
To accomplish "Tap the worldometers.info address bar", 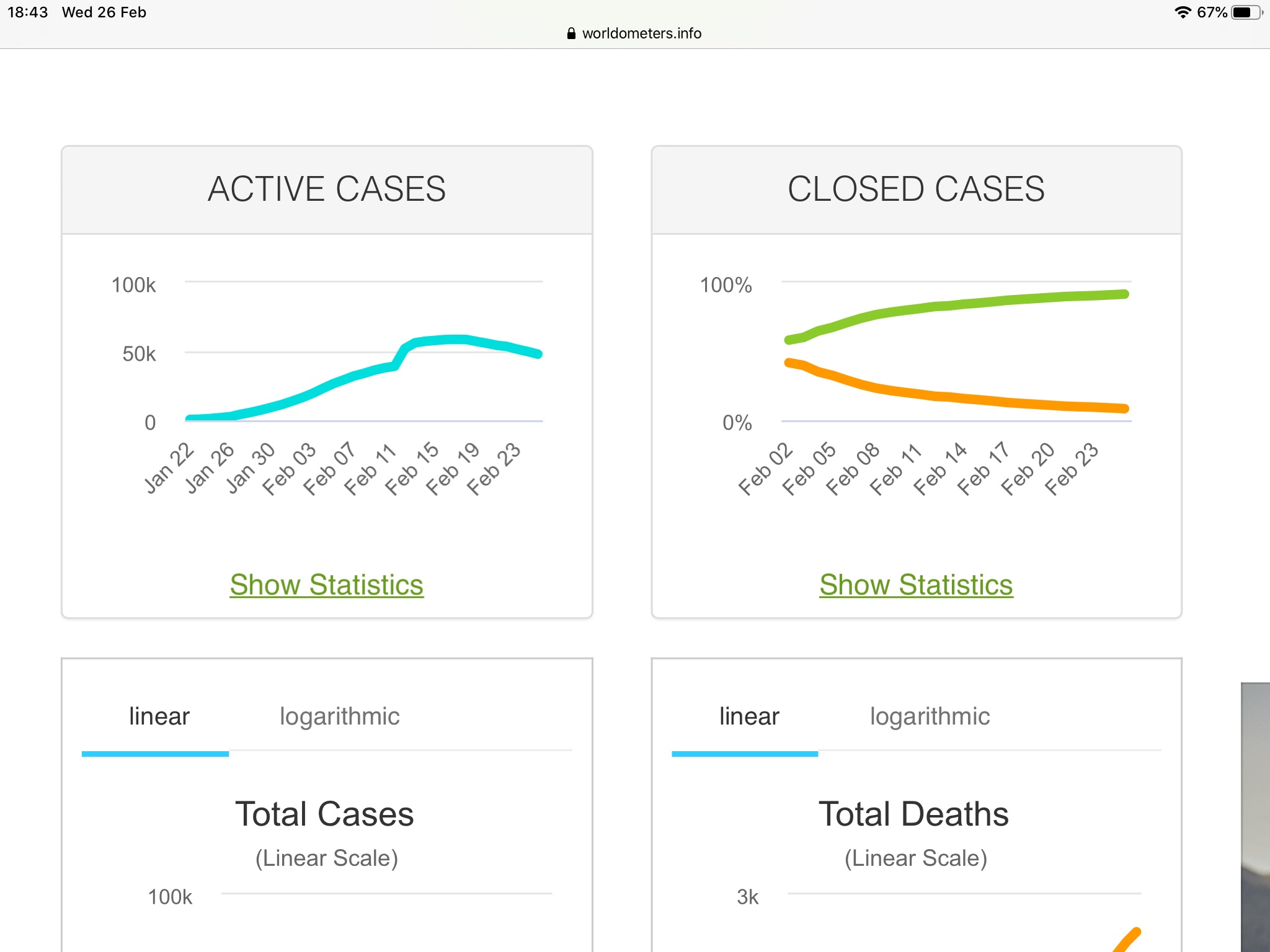I will [641, 33].
